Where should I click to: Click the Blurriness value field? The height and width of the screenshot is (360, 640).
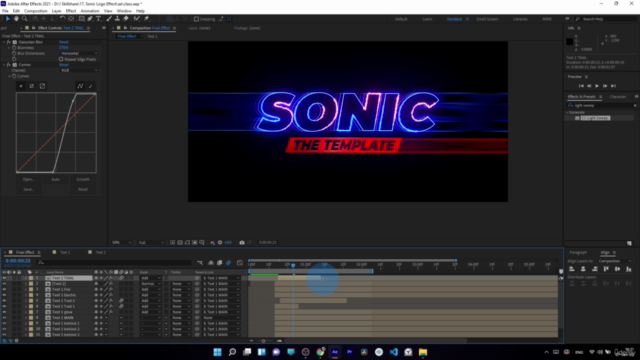click(x=64, y=48)
